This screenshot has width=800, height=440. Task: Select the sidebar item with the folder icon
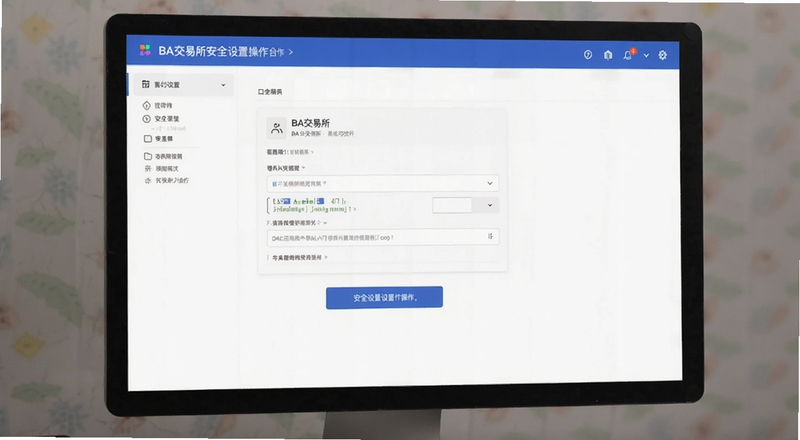pos(163,156)
